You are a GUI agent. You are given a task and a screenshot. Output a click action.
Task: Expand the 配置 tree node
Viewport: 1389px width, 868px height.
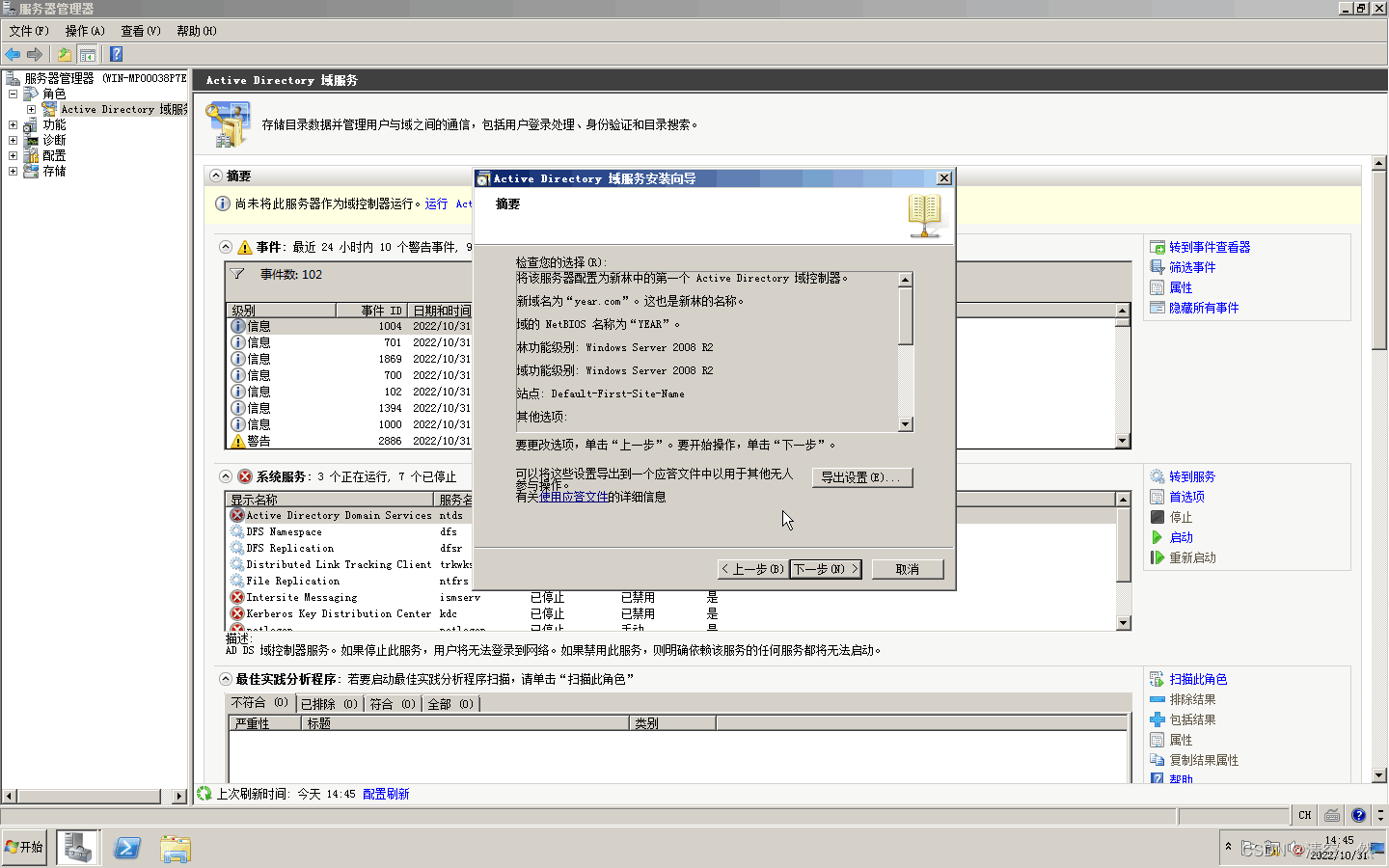click(x=13, y=156)
